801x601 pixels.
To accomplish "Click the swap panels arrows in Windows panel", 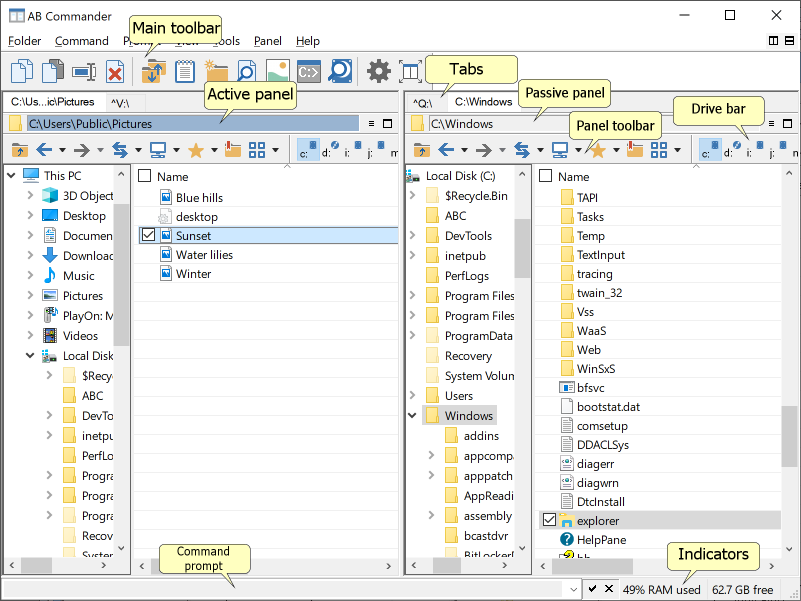I will (522, 150).
